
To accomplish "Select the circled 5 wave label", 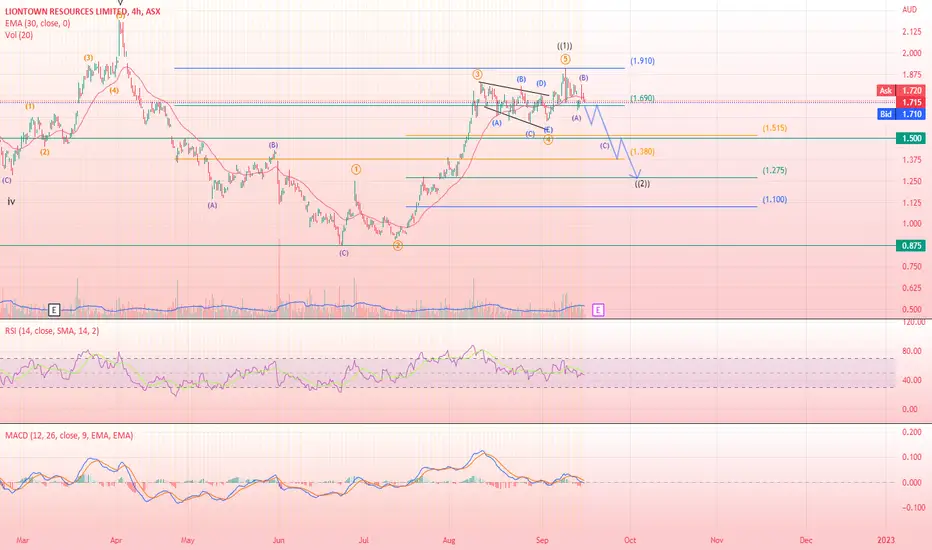I will (x=565, y=59).
